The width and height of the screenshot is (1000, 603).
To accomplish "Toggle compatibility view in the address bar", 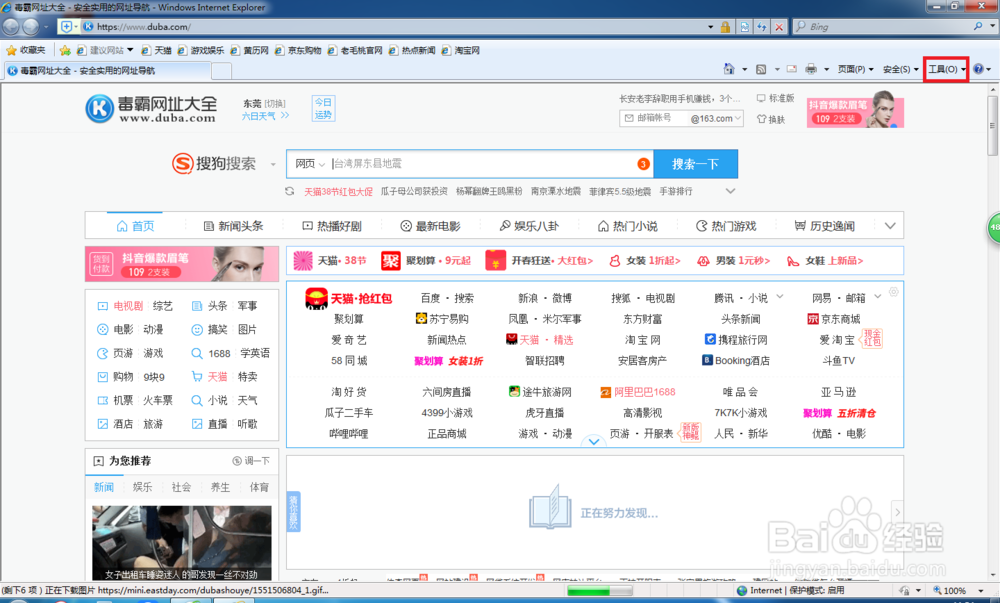I will pyautogui.click(x=744, y=27).
